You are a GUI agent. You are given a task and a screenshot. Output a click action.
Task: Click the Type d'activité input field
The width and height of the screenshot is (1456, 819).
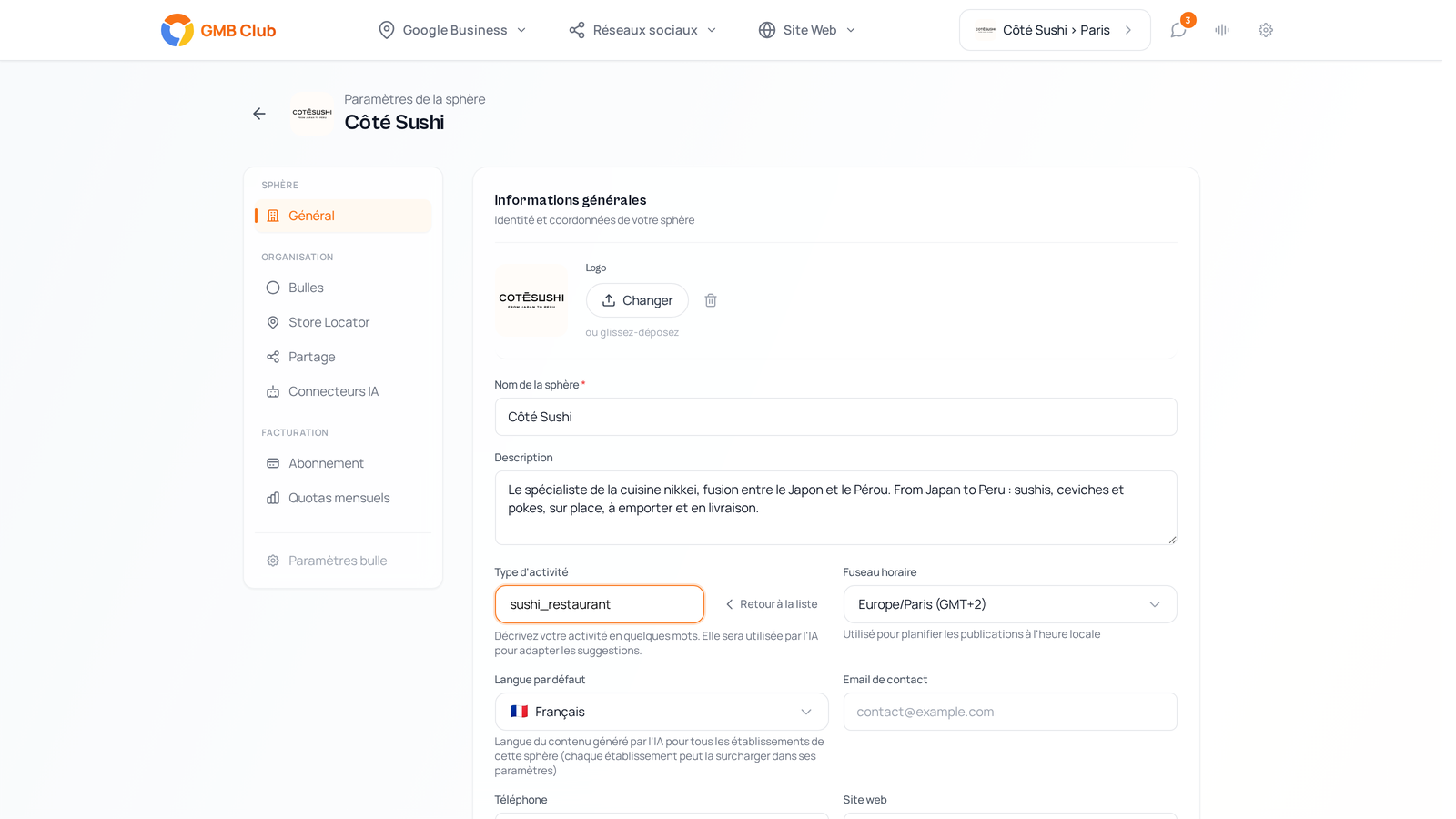(600, 604)
